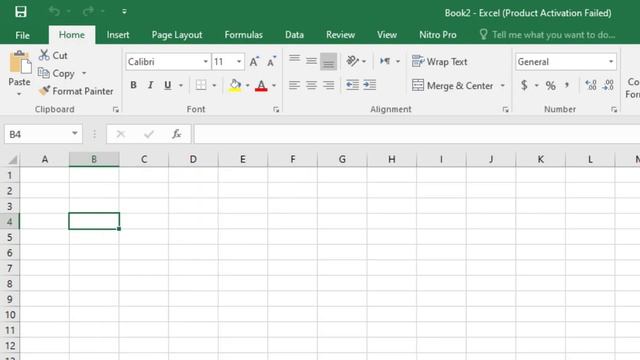640x360 pixels.
Task: Click the Increase Indent icon
Action: tap(369, 85)
